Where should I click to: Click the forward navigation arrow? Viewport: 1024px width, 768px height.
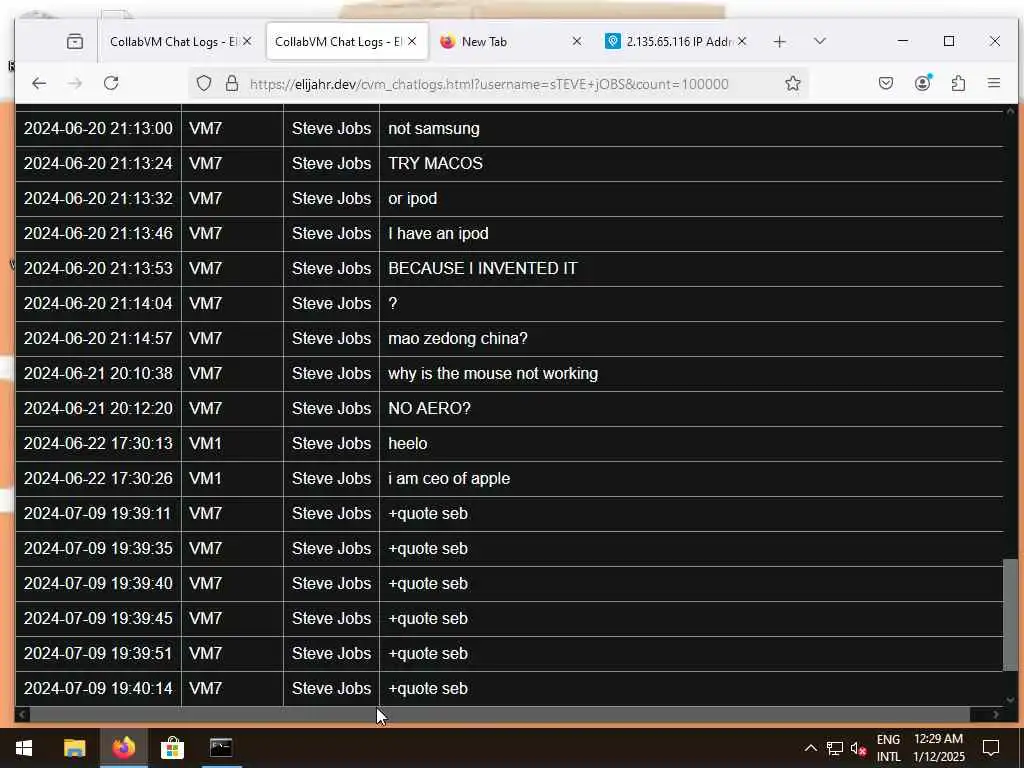[x=75, y=84]
